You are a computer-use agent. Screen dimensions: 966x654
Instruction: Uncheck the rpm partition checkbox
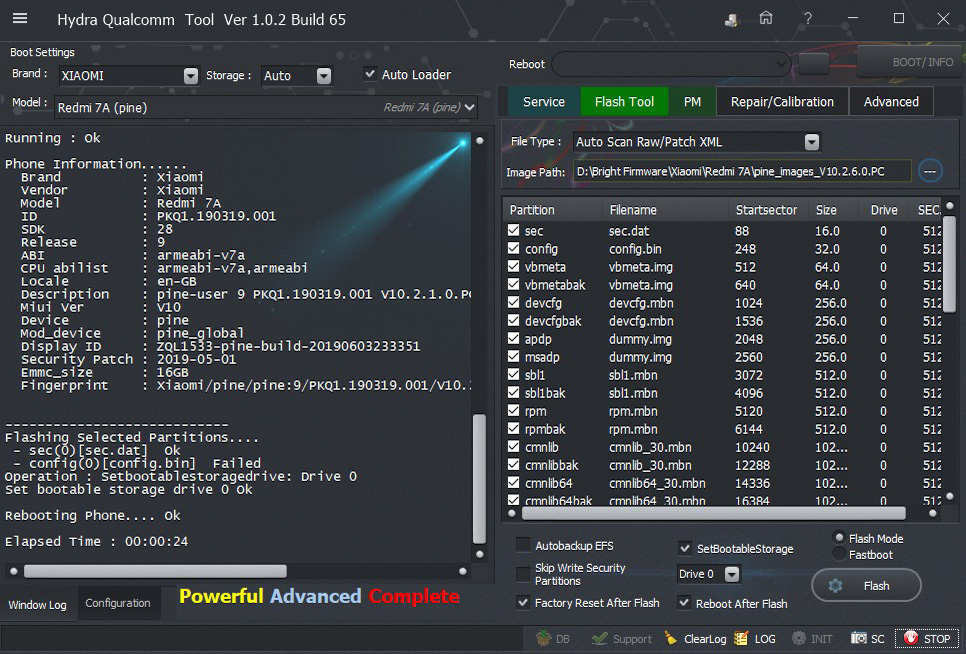(513, 410)
